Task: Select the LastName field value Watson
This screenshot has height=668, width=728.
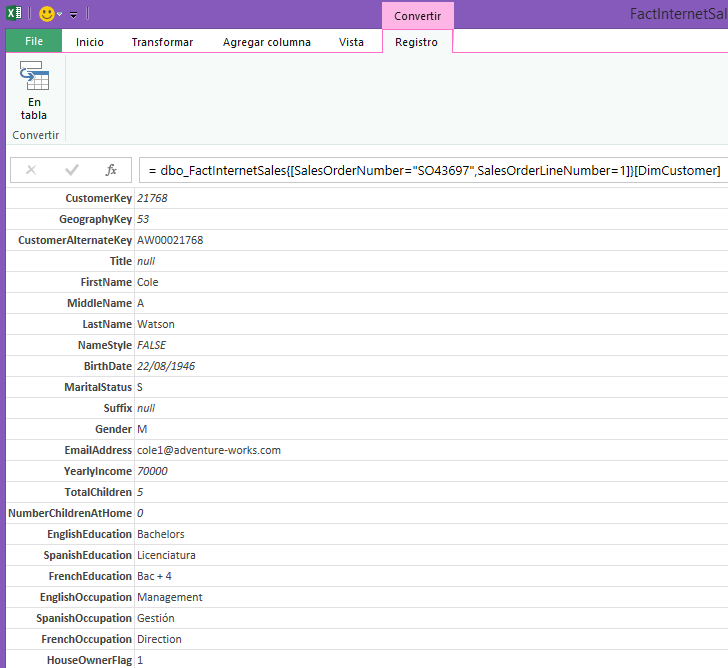Action: click(156, 324)
